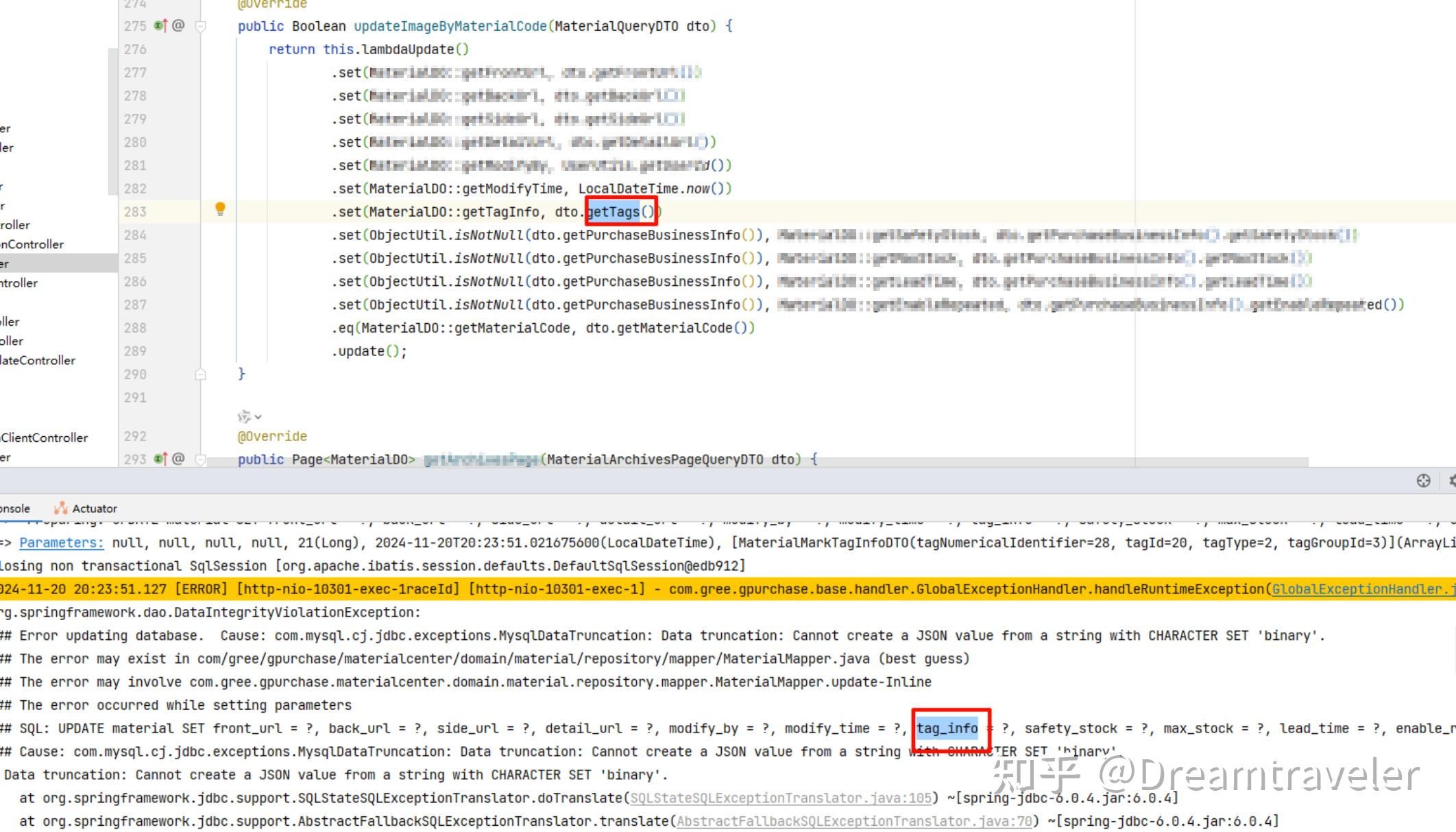
Task: Click implements-method gutter icon on line 293
Action: 160,459
